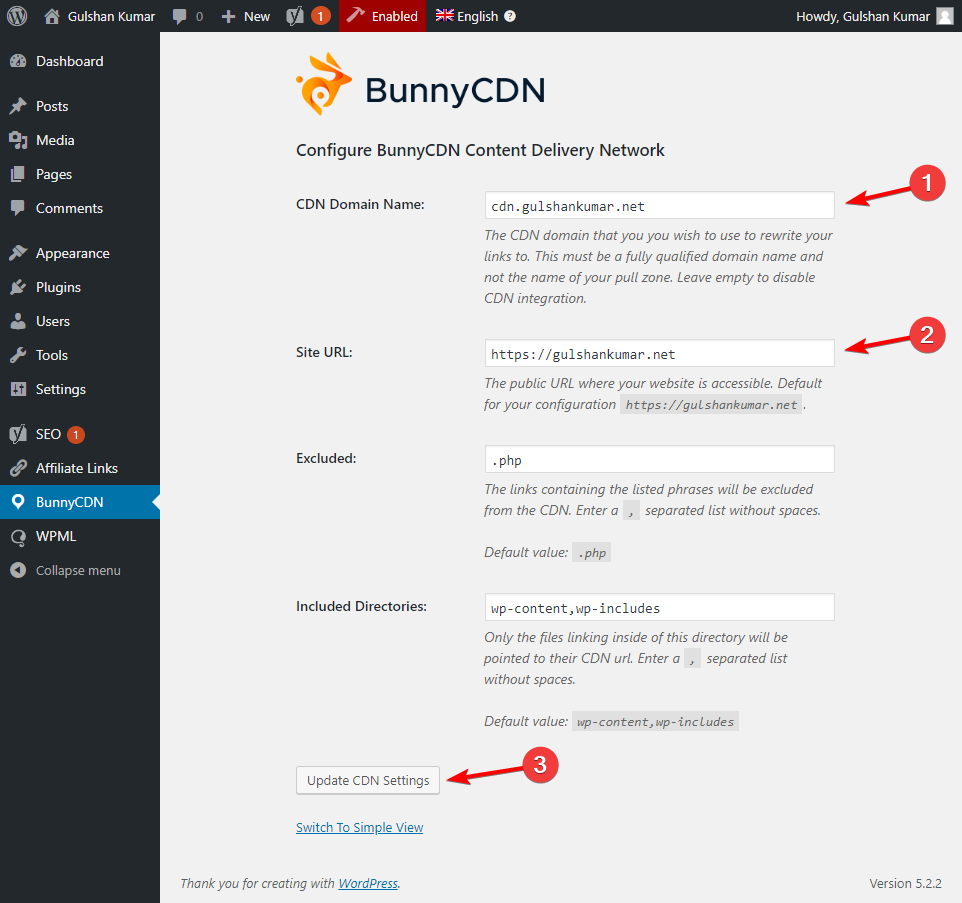
Task: Click the plus icon for New content
Action: coord(228,17)
